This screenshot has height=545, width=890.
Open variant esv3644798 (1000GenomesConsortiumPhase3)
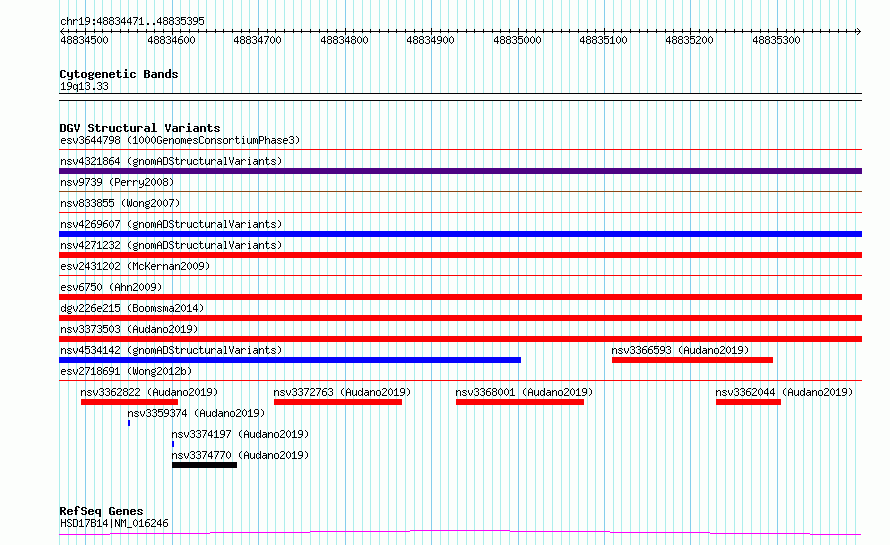pos(180,140)
